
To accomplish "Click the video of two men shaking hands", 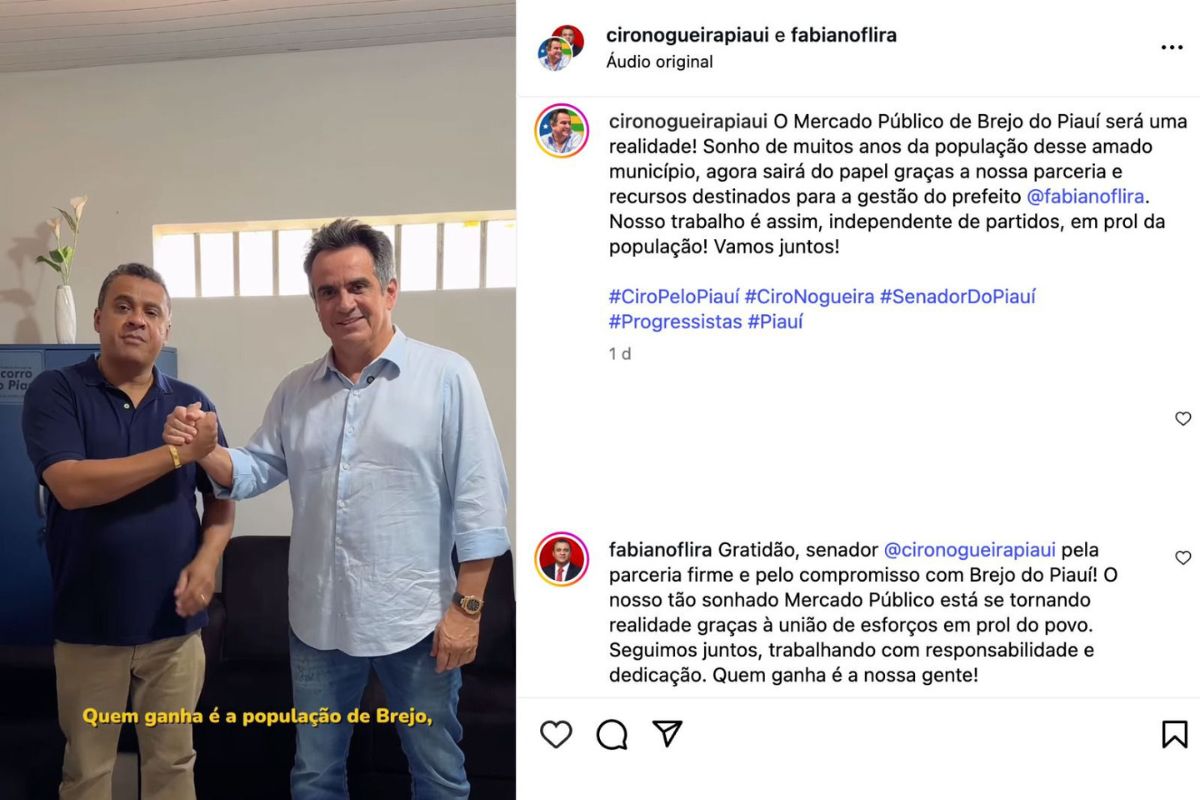I will pyautogui.click(x=258, y=400).
